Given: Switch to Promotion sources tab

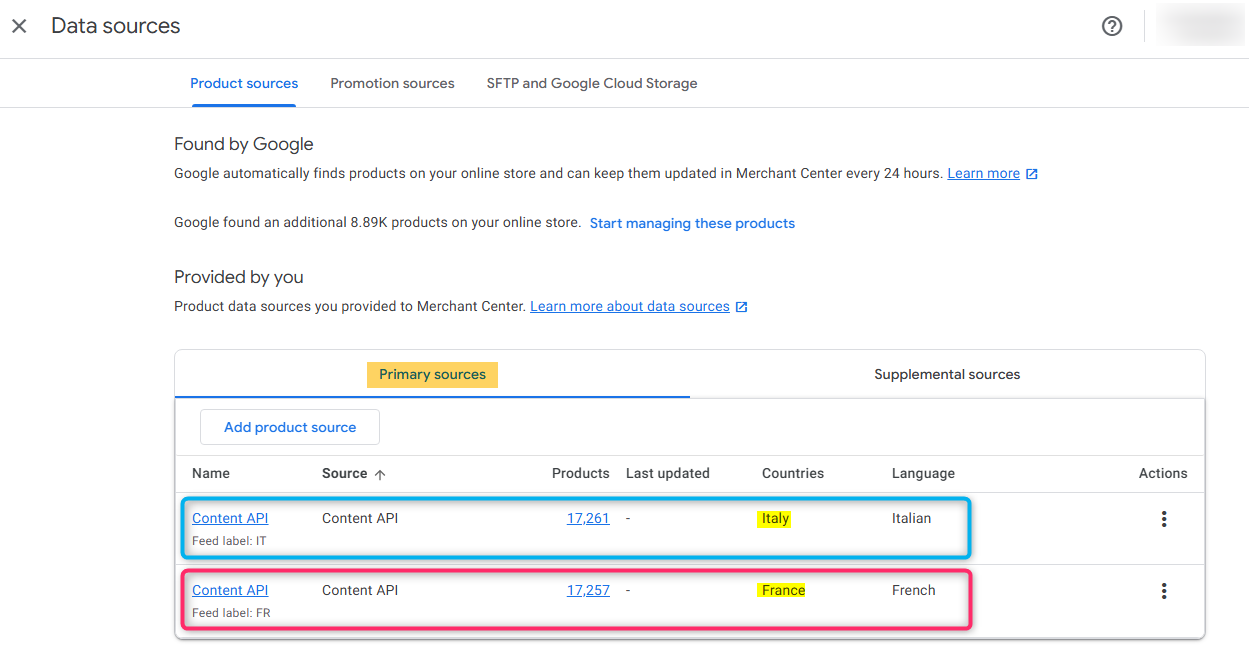Looking at the screenshot, I should pyautogui.click(x=392, y=83).
